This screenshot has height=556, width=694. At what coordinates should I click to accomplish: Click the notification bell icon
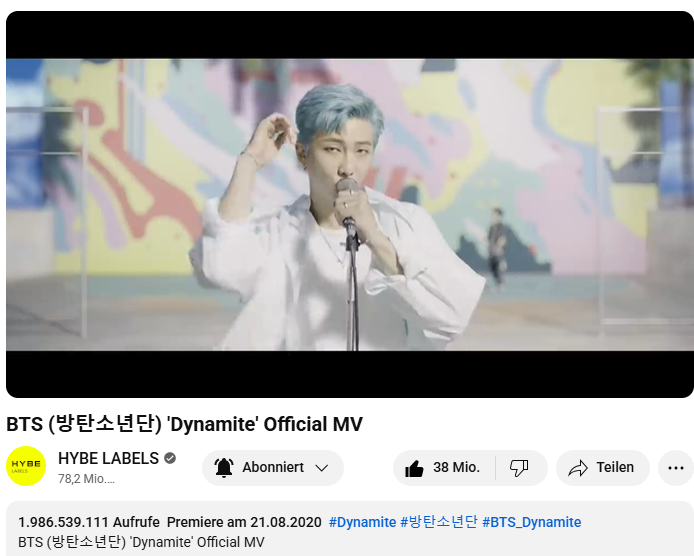[x=224, y=467]
